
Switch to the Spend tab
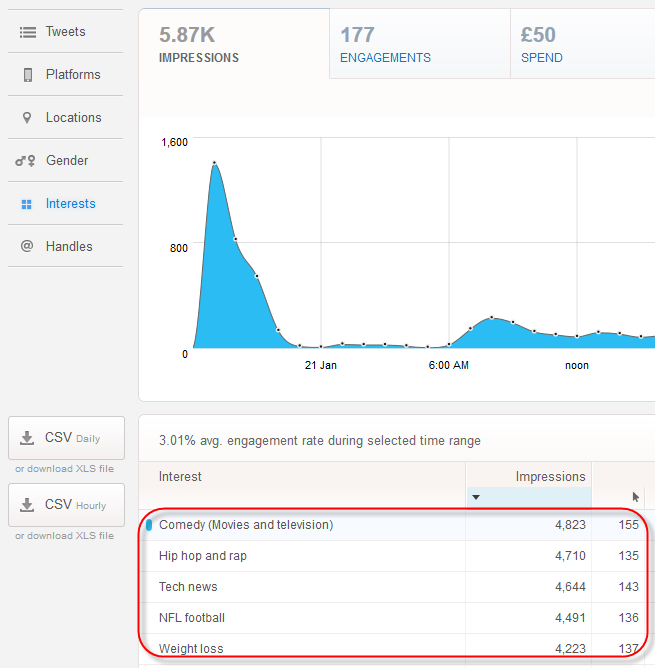tap(580, 45)
